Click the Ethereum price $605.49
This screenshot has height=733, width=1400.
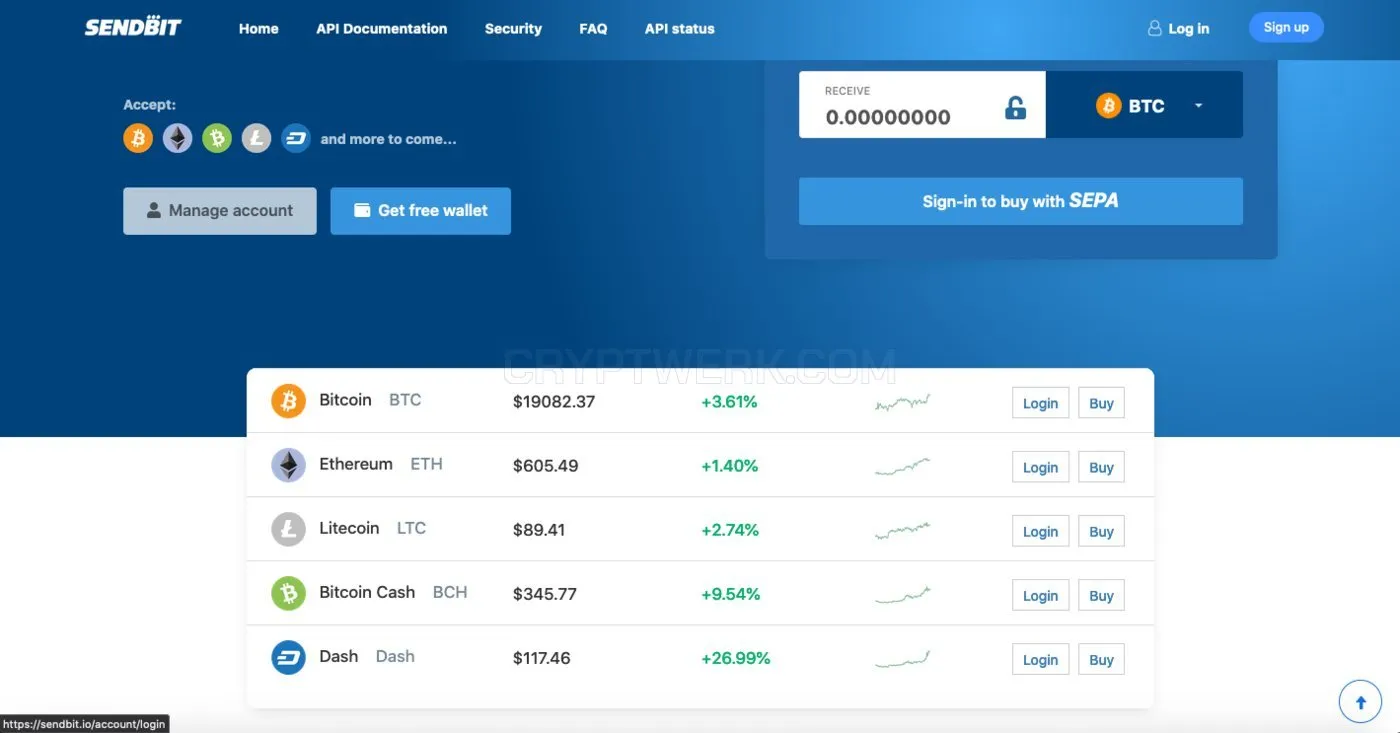pyautogui.click(x=545, y=466)
